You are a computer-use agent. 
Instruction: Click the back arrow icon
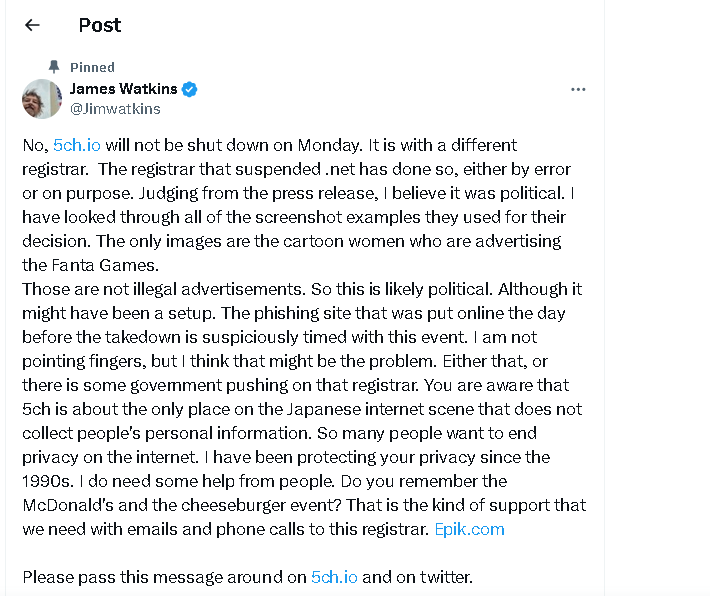(32, 25)
